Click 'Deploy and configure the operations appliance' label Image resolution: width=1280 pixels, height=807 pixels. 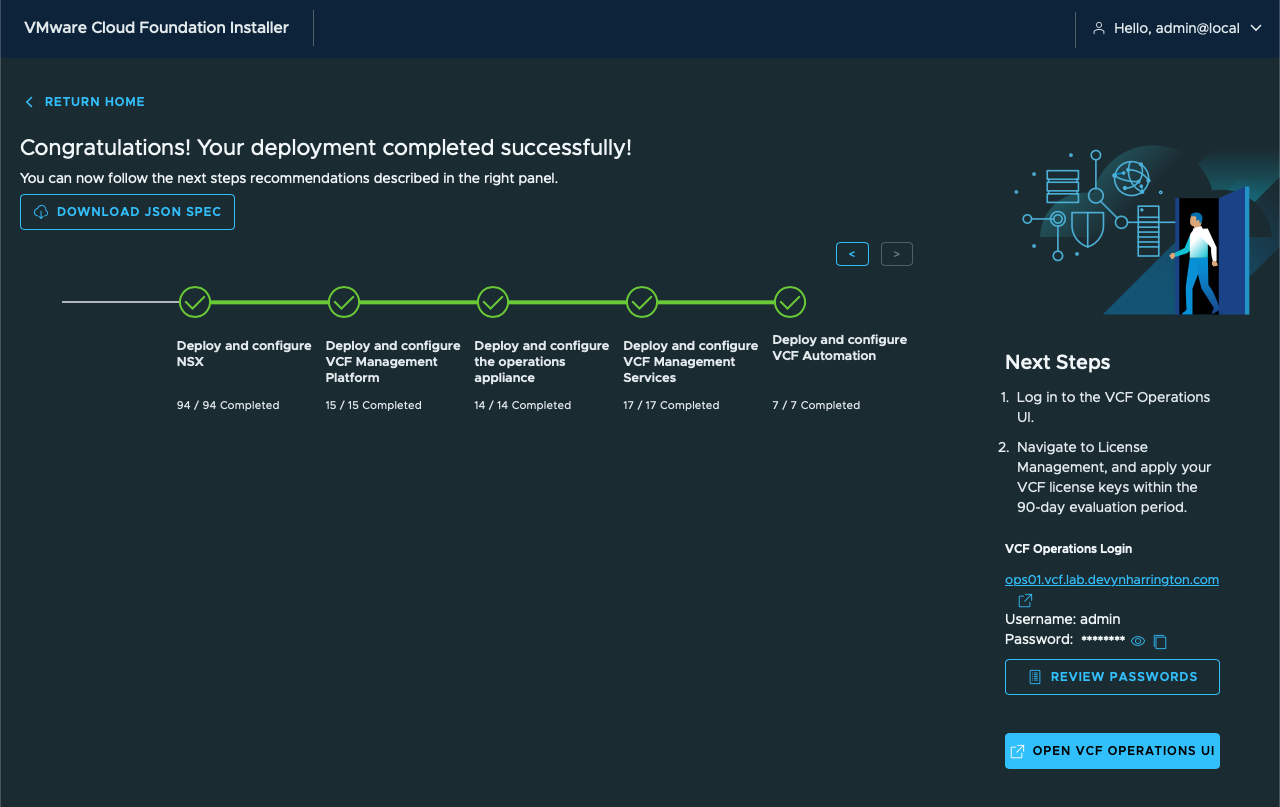[x=541, y=361]
